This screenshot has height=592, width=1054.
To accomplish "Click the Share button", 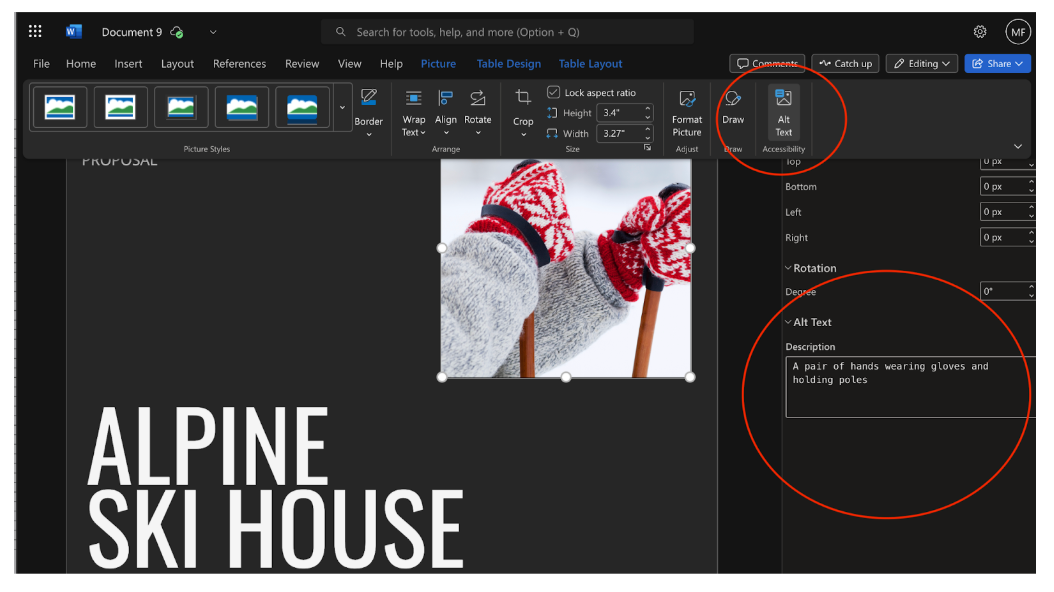I will (1000, 63).
